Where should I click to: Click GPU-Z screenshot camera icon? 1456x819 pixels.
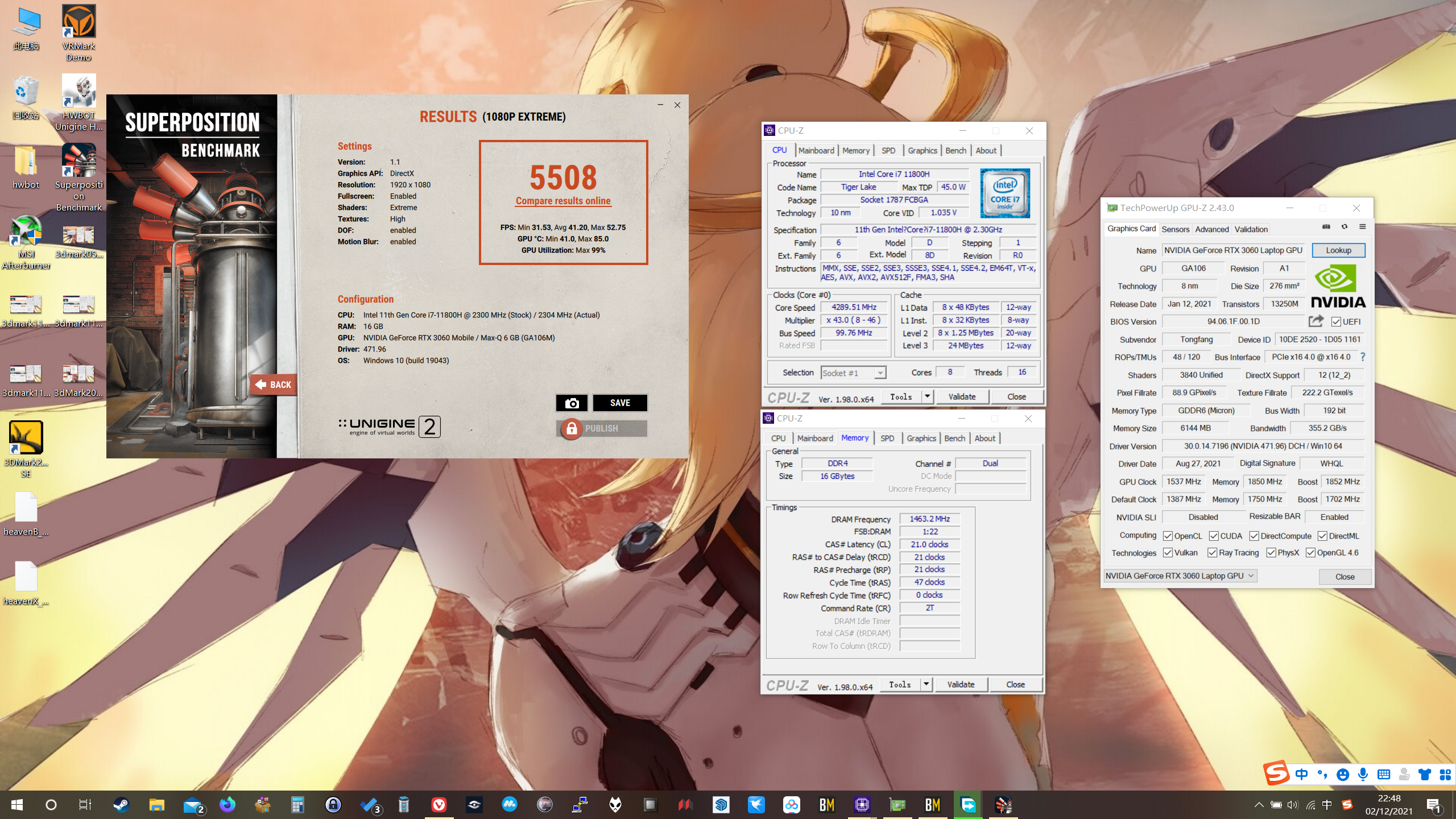(1326, 227)
